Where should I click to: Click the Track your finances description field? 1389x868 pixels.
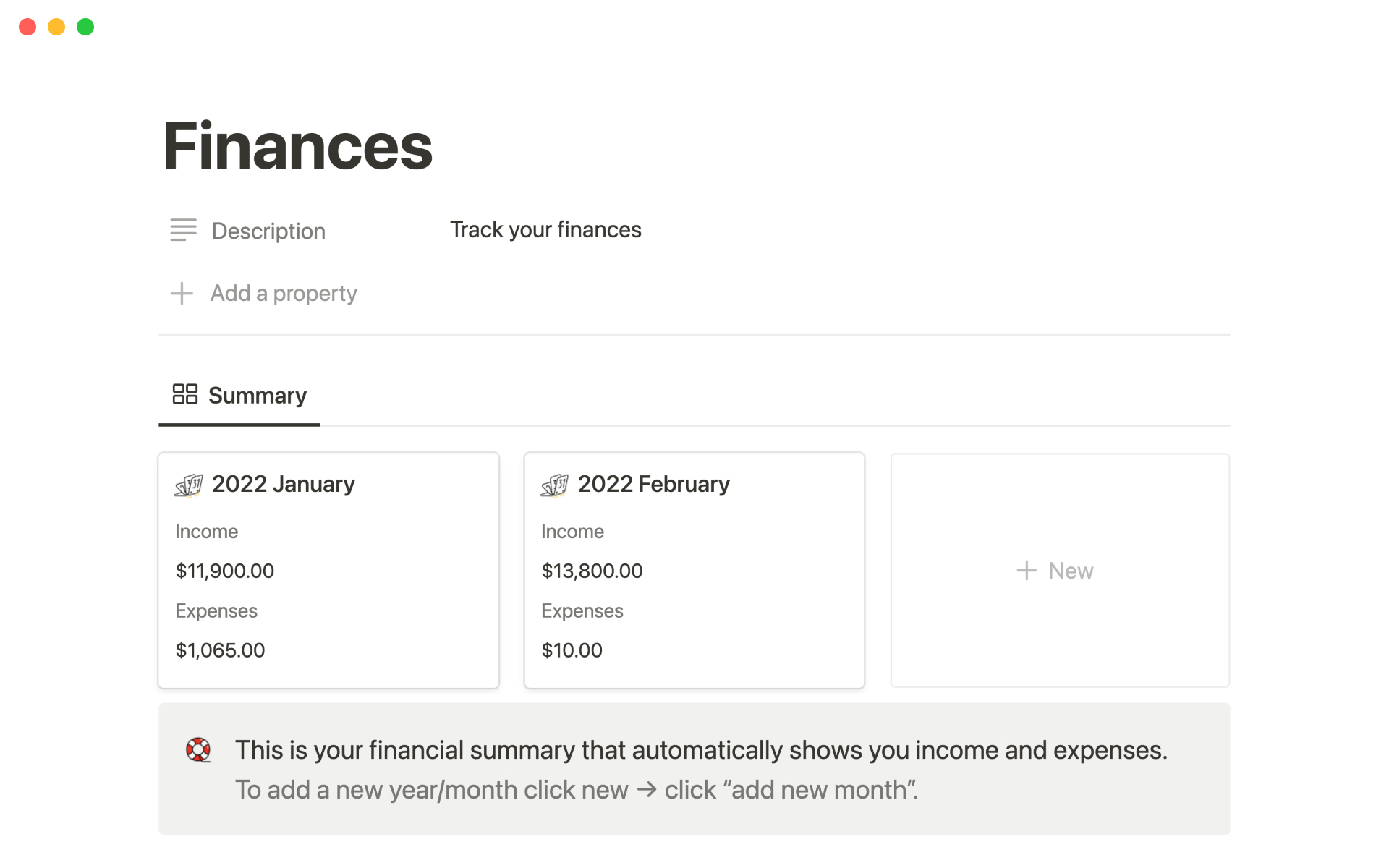(x=545, y=229)
